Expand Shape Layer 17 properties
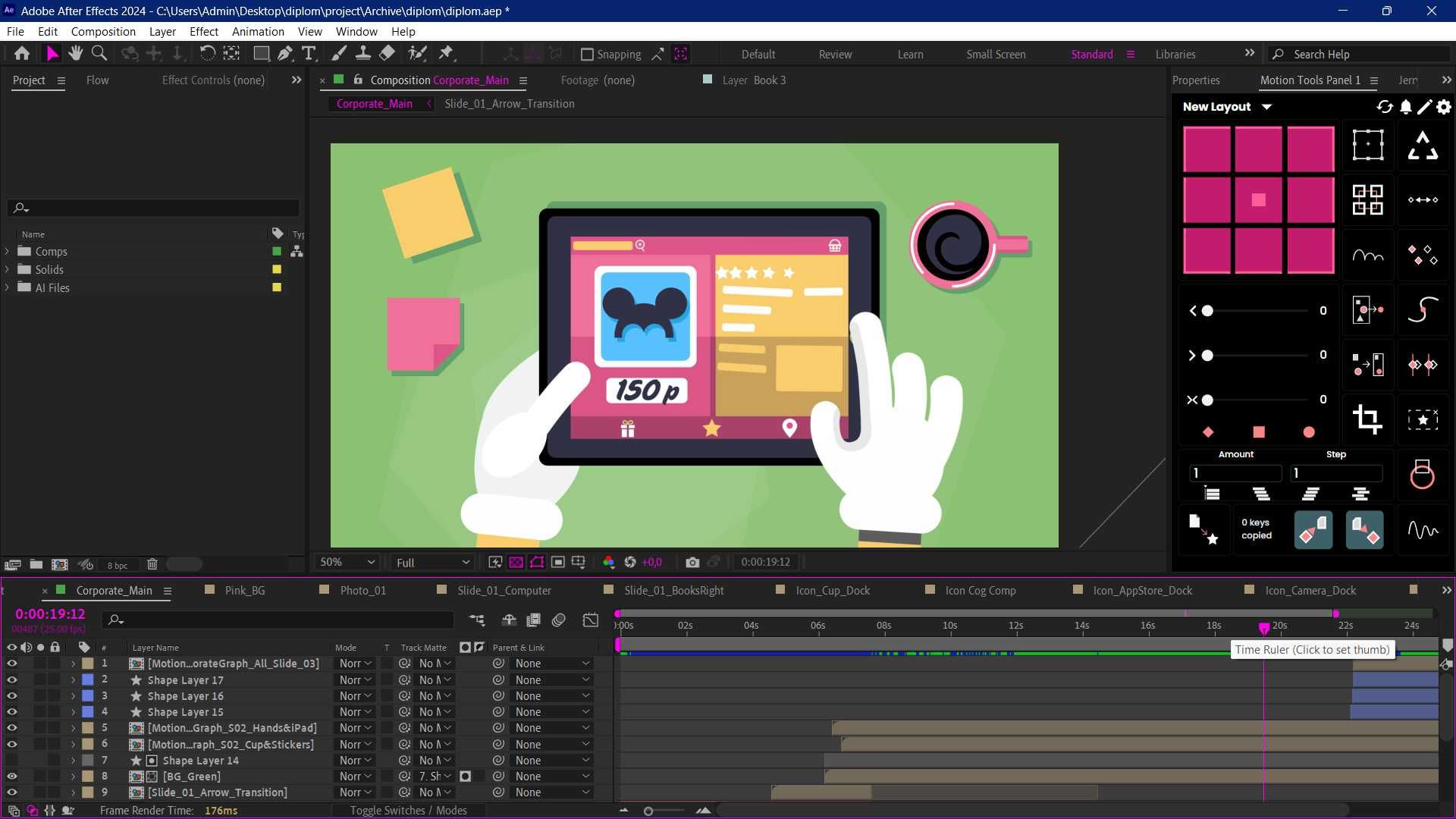This screenshot has height=819, width=1456. pyautogui.click(x=74, y=680)
